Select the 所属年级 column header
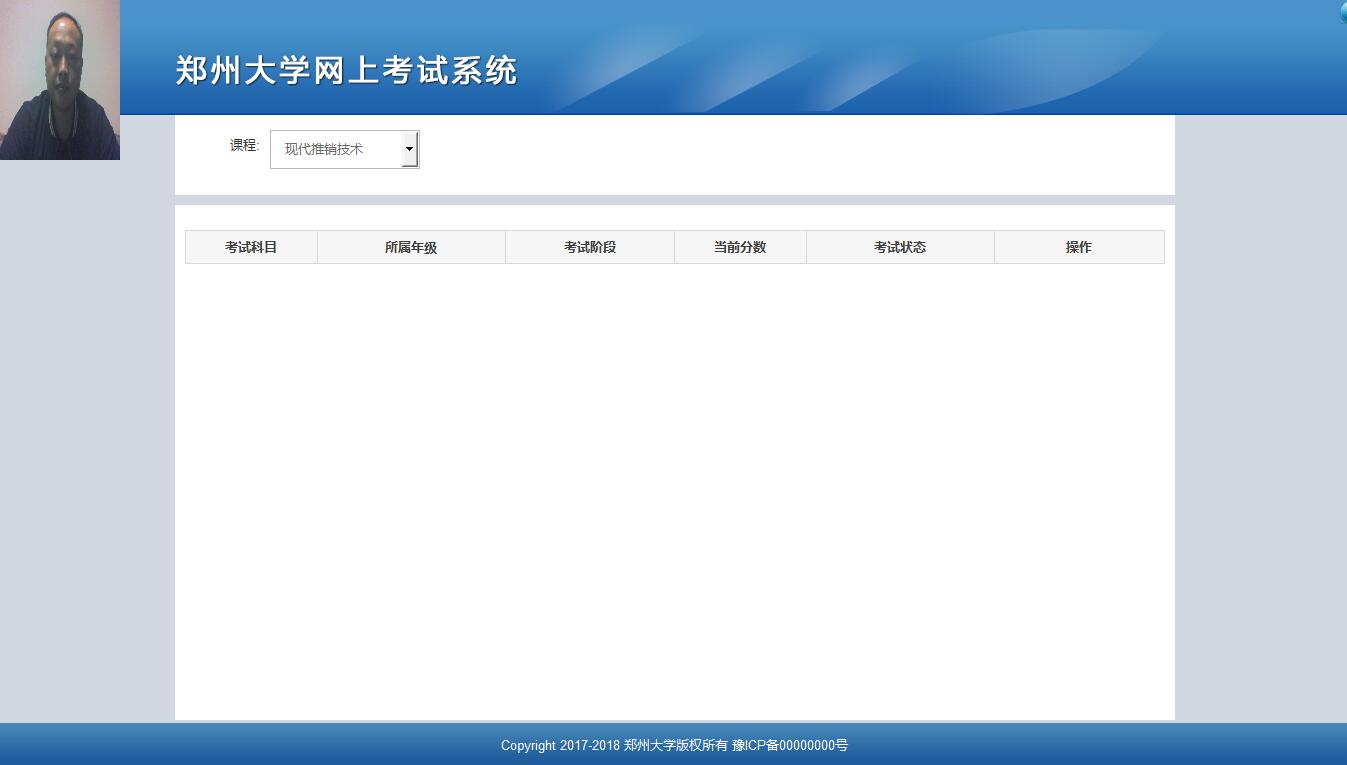 pos(411,247)
